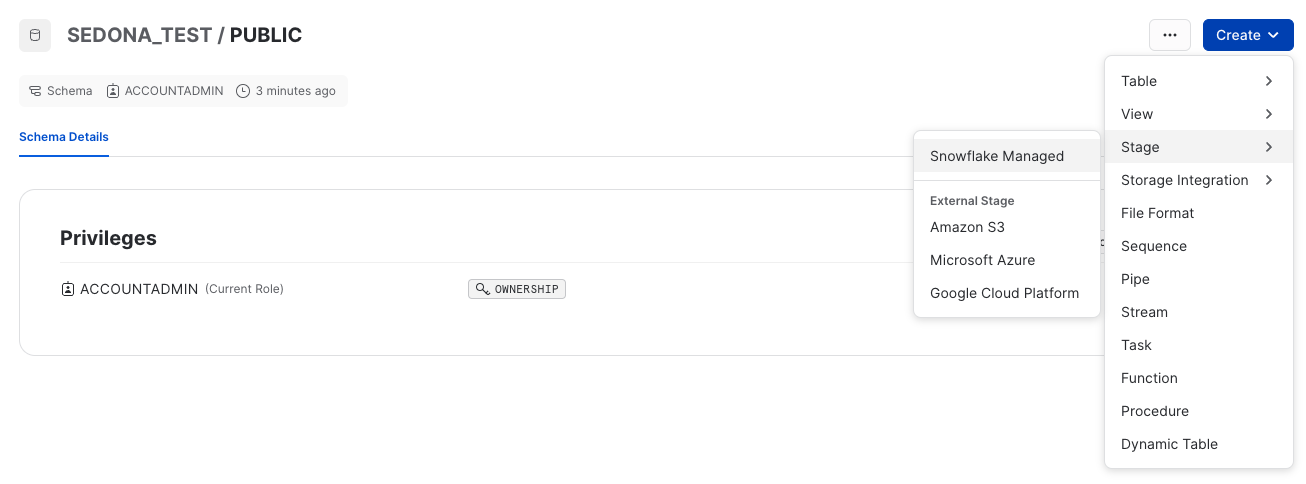This screenshot has width=1306, height=484.
Task: Click the ACCOUNTADMIN role icon in info bar
Action: 114,91
